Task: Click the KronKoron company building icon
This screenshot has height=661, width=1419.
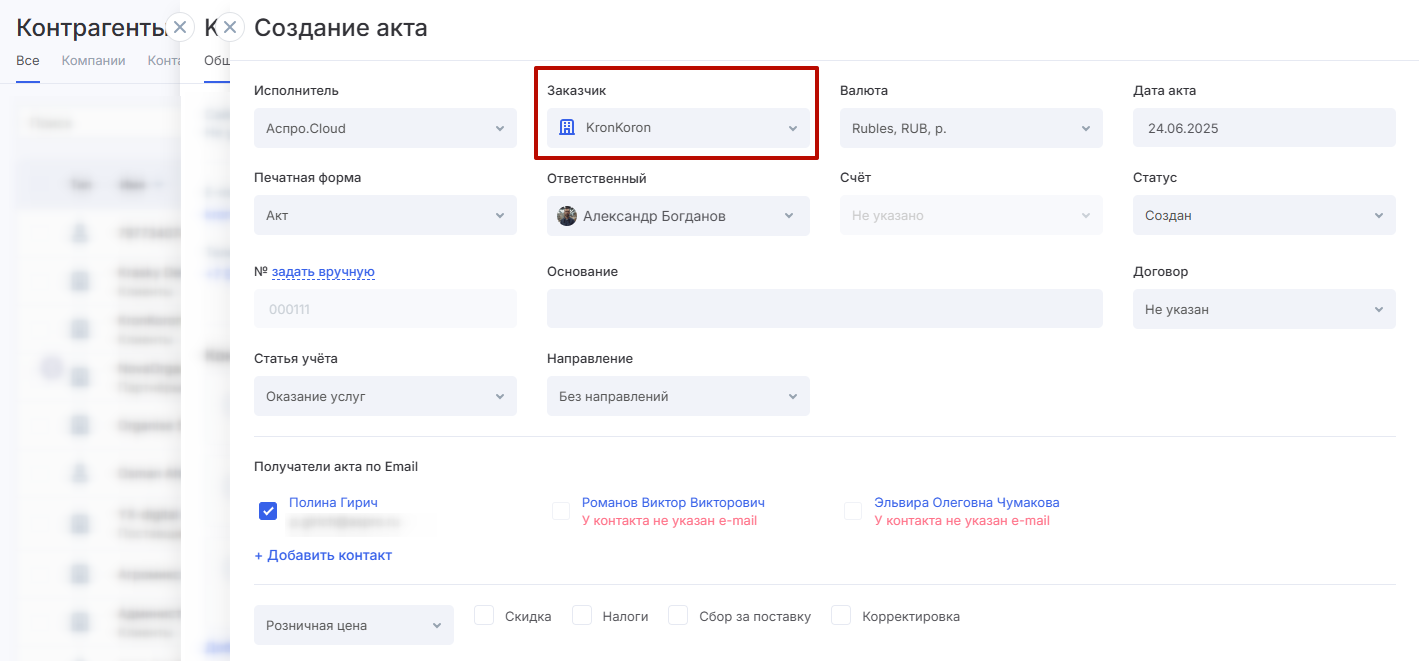Action: pos(566,128)
